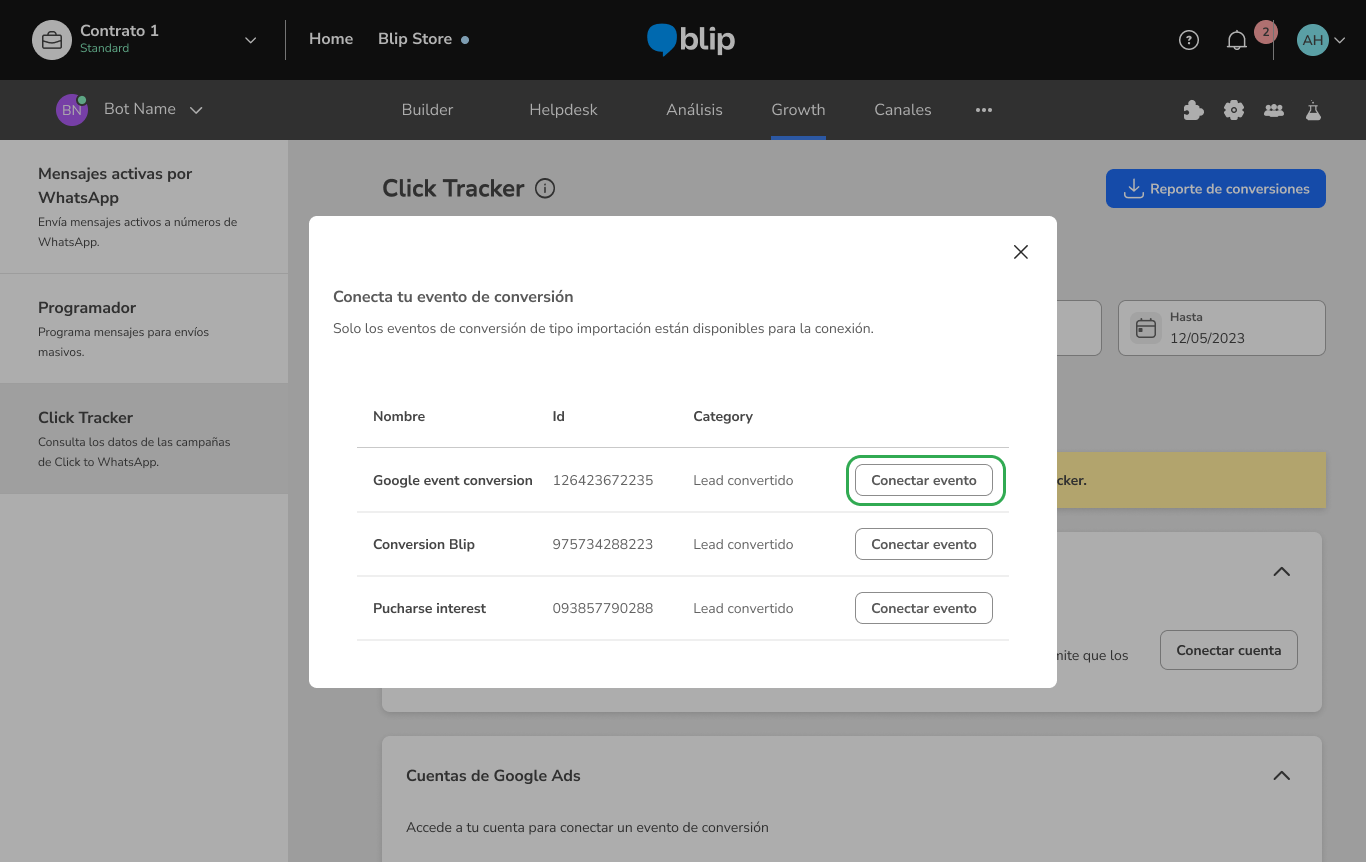
Task: Show more navigation options ellipsis
Action: tap(984, 110)
